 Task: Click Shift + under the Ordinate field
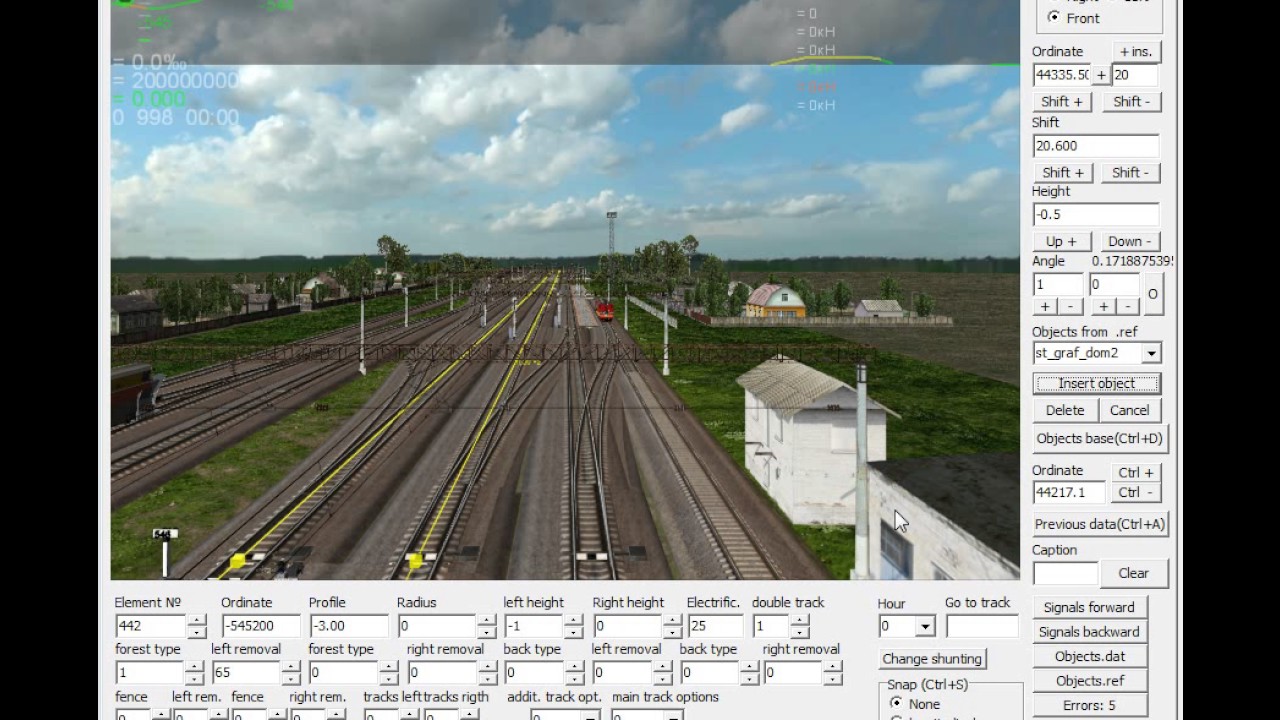pyautogui.click(x=1061, y=101)
